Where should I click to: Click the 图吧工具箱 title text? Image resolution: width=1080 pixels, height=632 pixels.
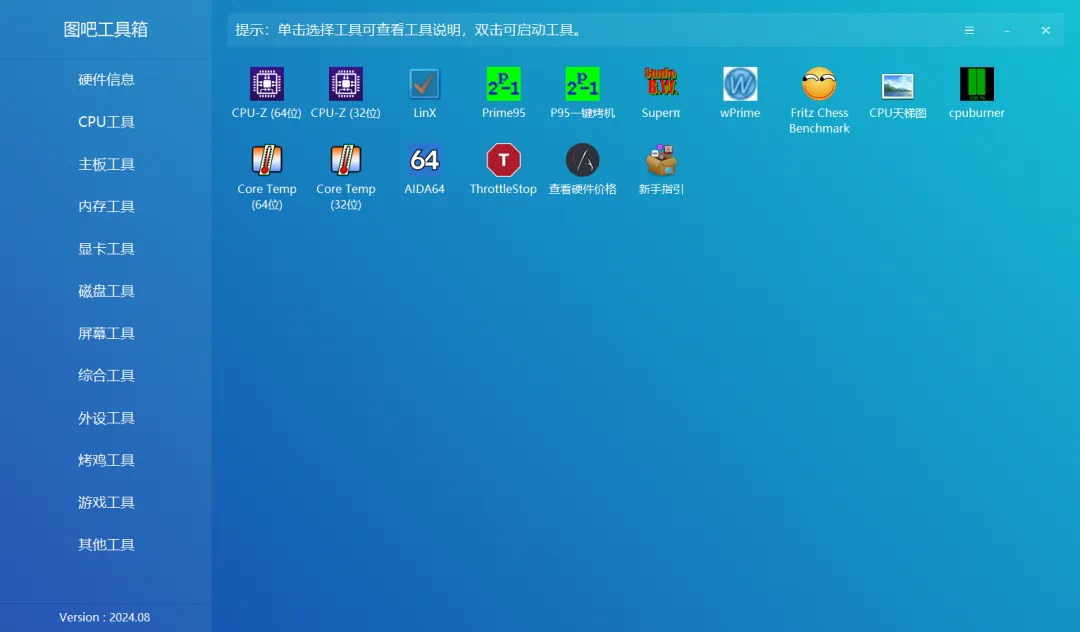coord(105,30)
